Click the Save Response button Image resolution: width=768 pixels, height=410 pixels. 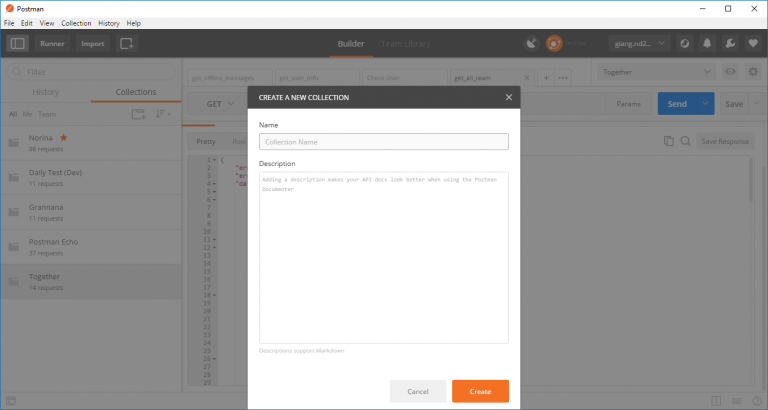pos(725,141)
